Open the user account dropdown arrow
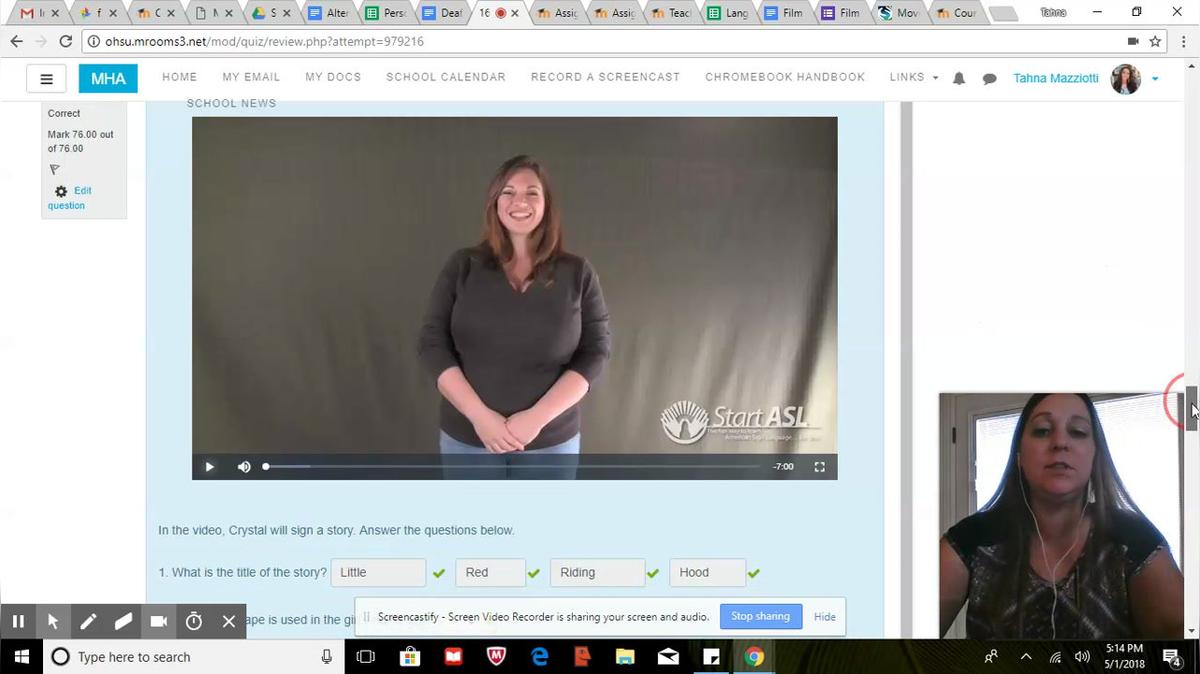1200x674 pixels. click(x=1155, y=78)
